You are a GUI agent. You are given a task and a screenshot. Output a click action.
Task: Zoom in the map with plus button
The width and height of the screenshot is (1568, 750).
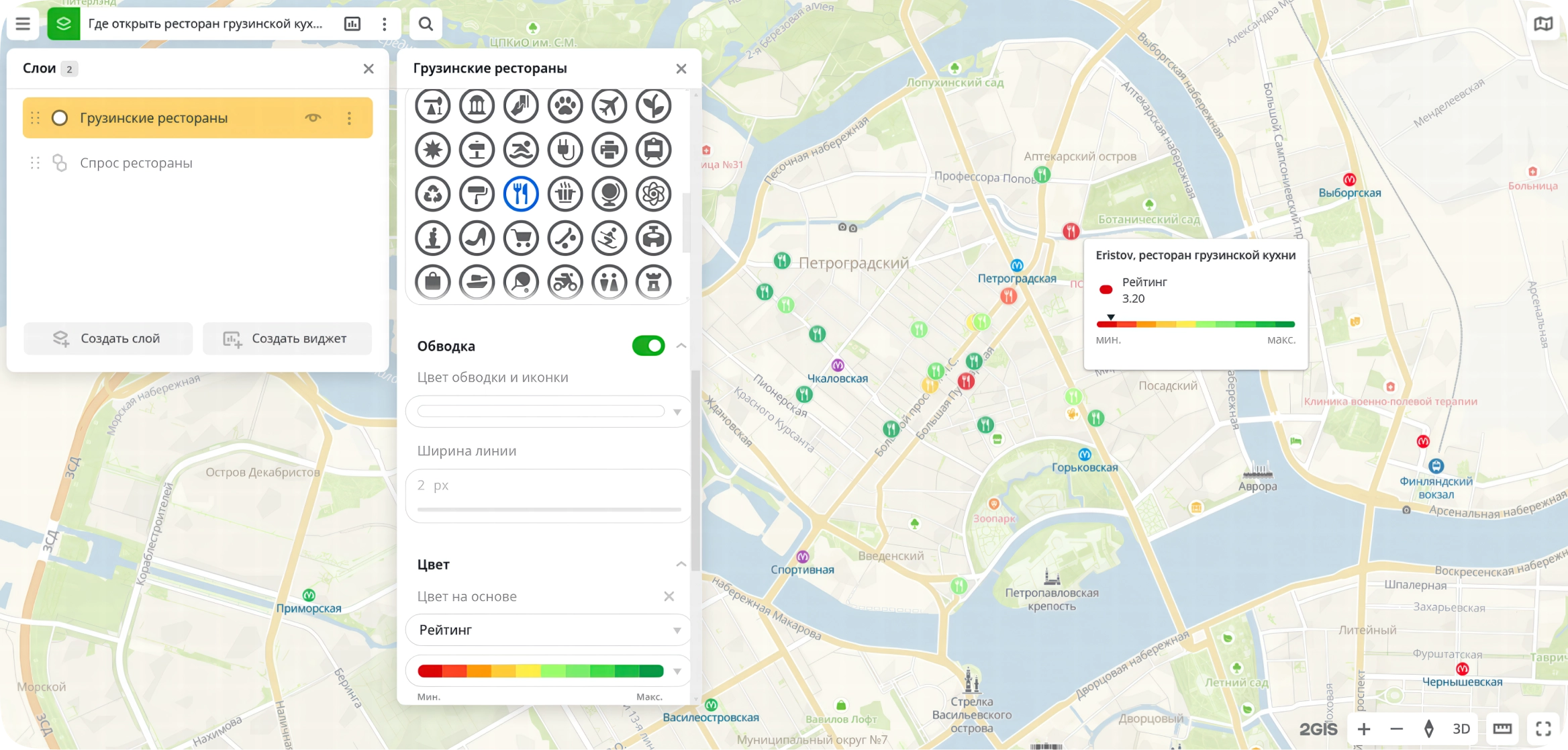[1364, 729]
